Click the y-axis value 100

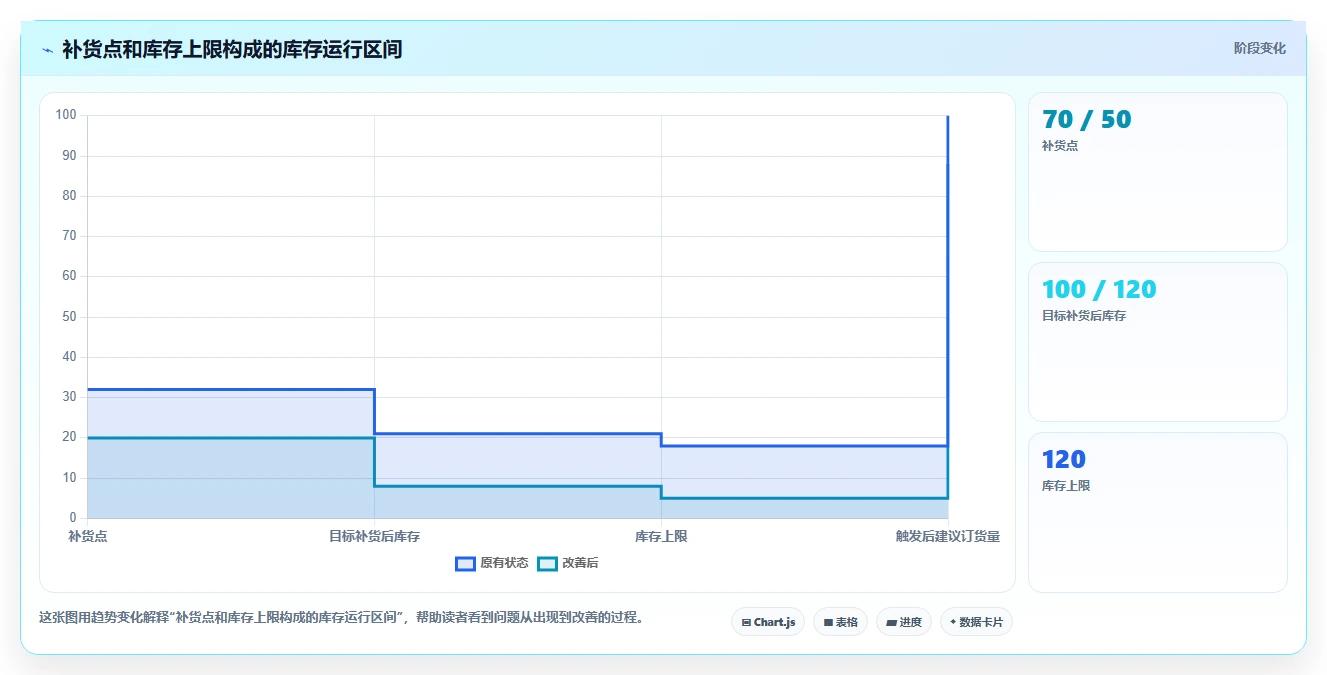(66, 115)
